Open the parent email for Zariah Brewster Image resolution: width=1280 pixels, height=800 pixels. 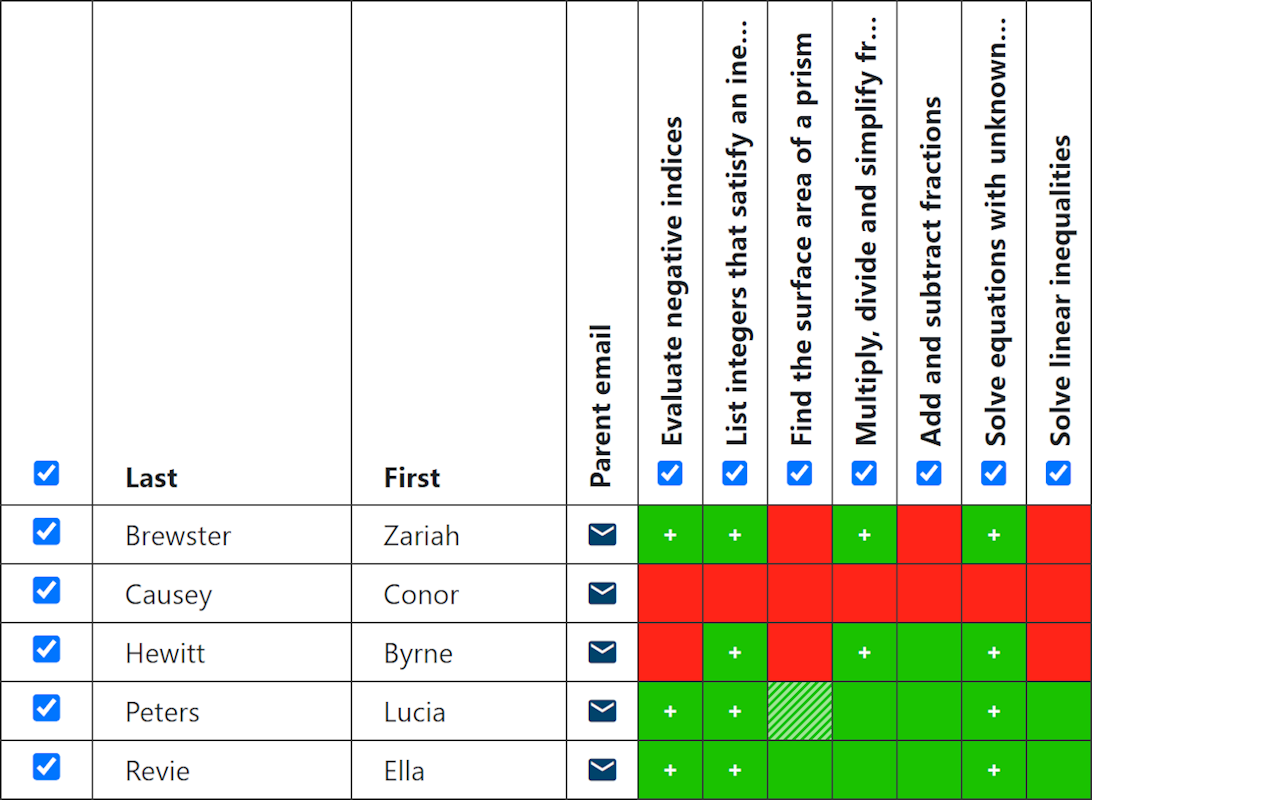[x=601, y=534]
